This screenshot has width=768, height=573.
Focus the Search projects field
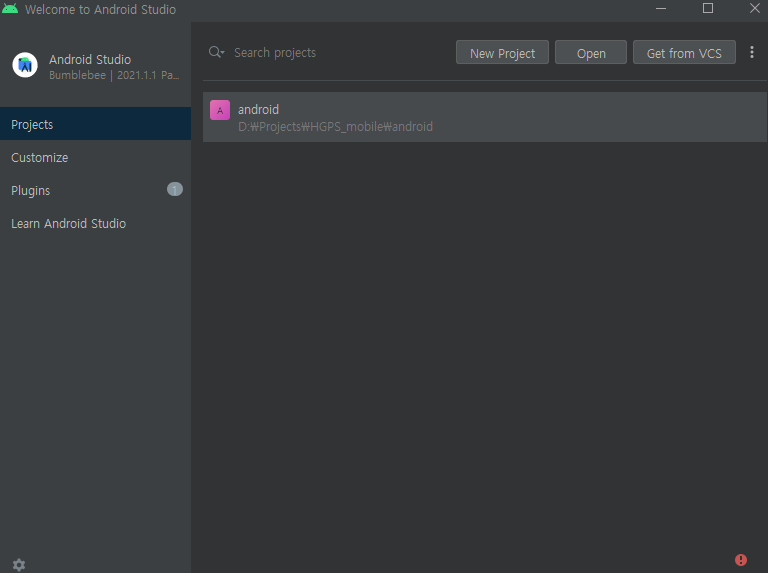coord(328,52)
